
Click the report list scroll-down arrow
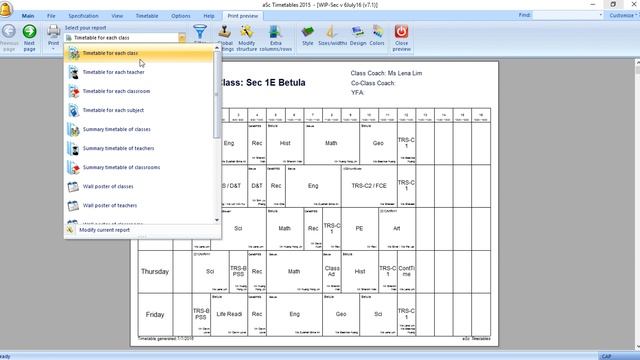point(217,220)
